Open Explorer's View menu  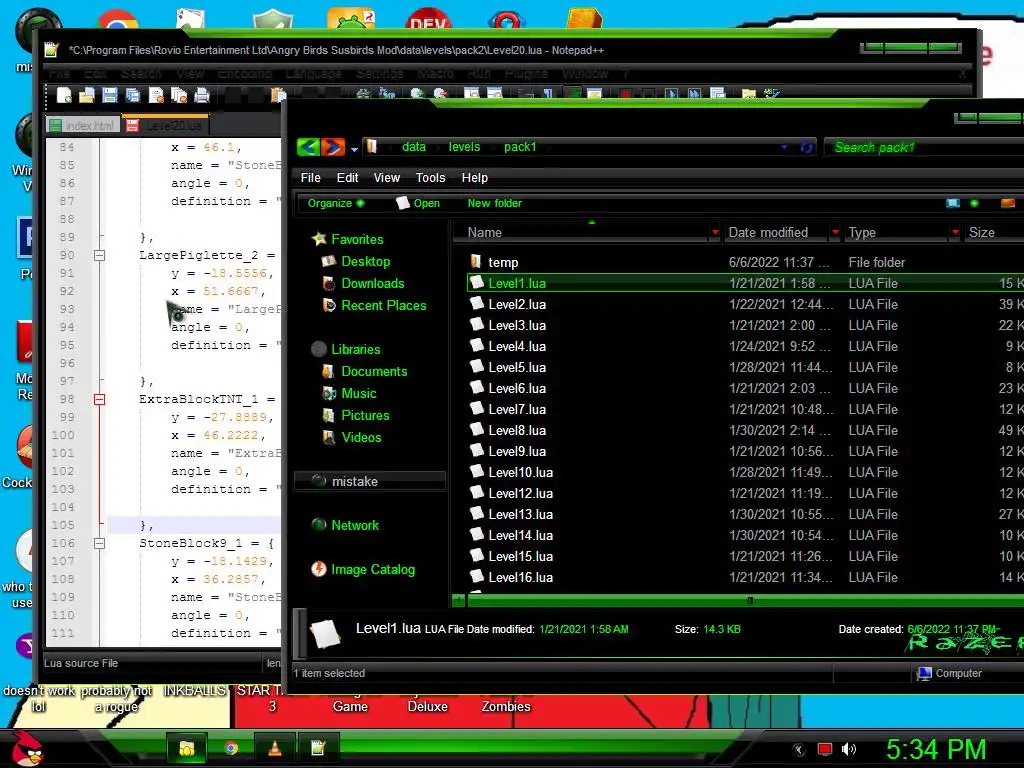pyautogui.click(x=387, y=178)
